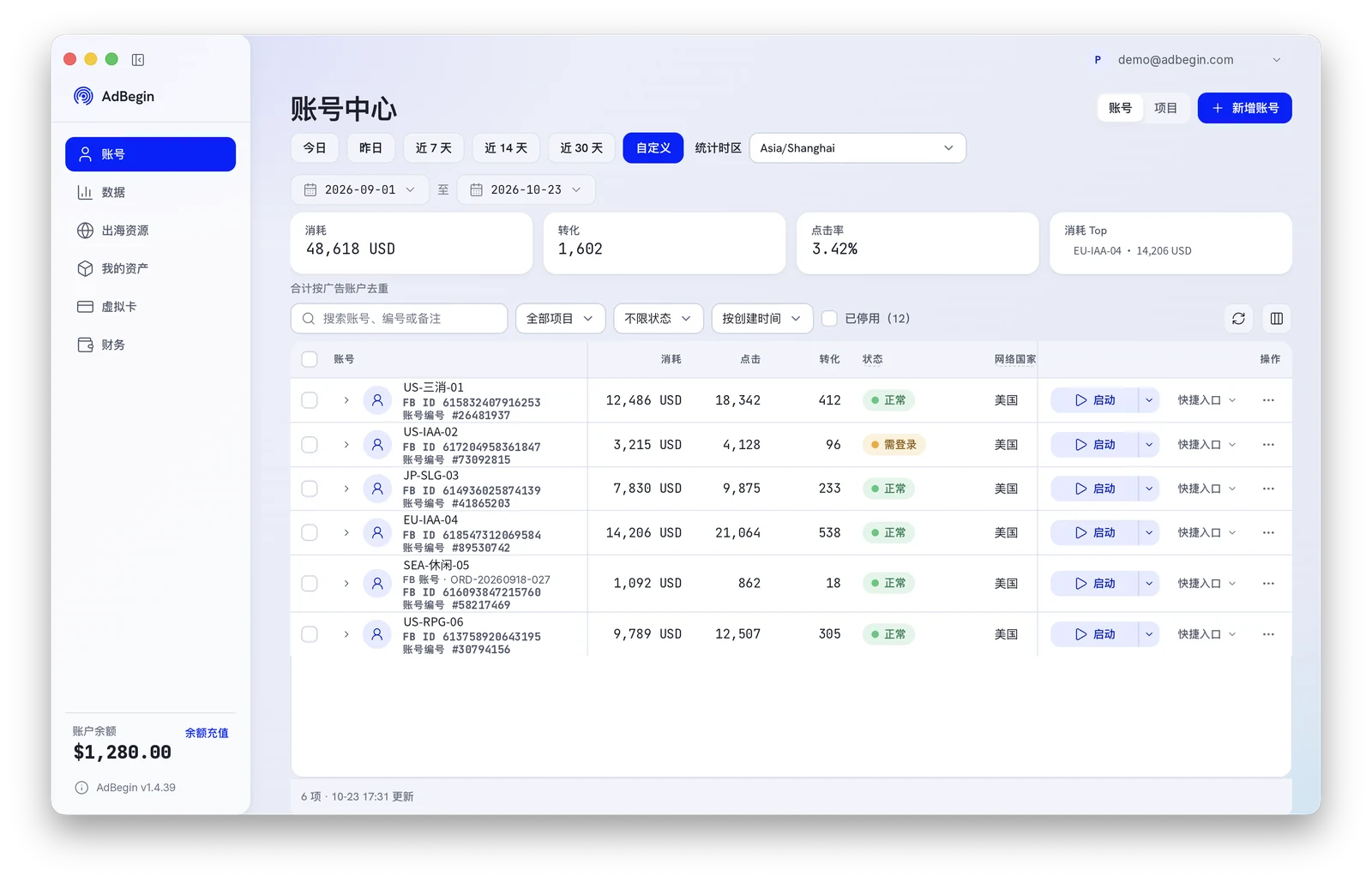Start the JP-SLG-03 account with 启动
This screenshot has height=882, width=1372.
pos(1095,489)
